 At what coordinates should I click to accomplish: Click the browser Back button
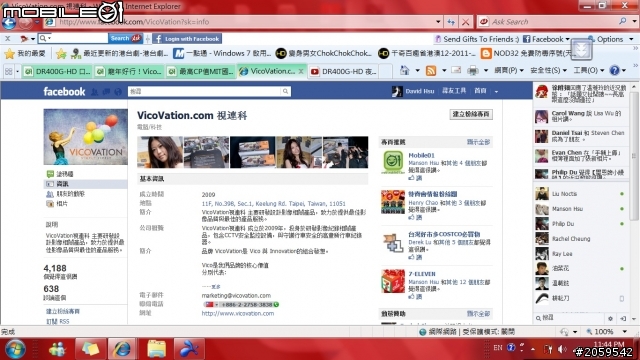(9, 22)
